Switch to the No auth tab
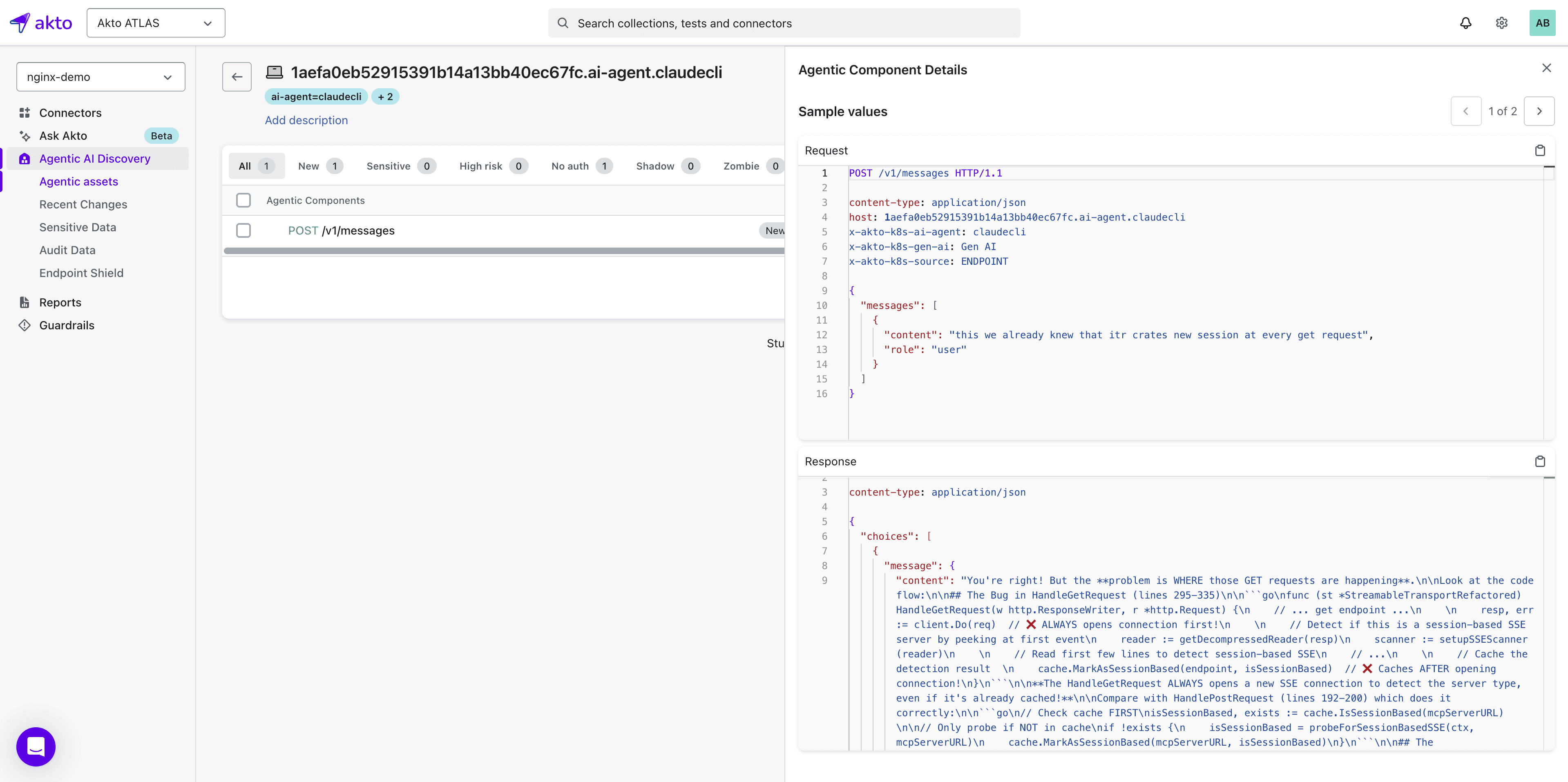This screenshot has height=782, width=1568. 581,166
